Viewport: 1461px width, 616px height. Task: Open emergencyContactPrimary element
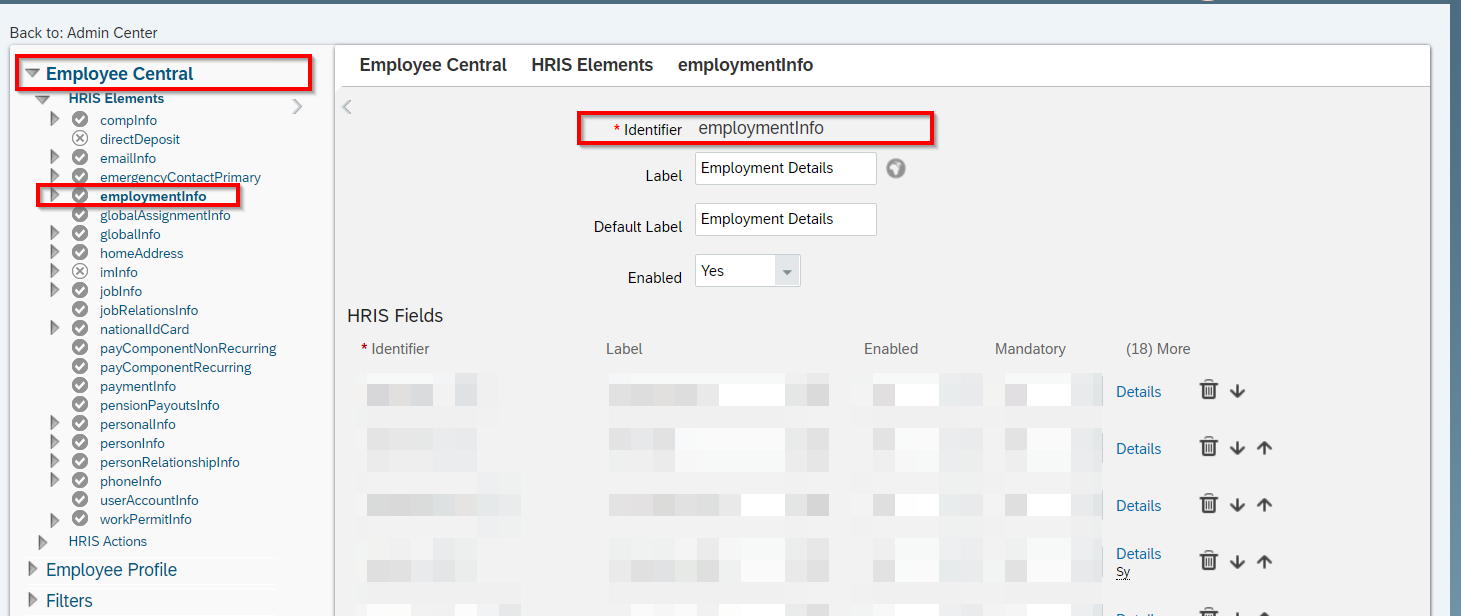(x=180, y=177)
